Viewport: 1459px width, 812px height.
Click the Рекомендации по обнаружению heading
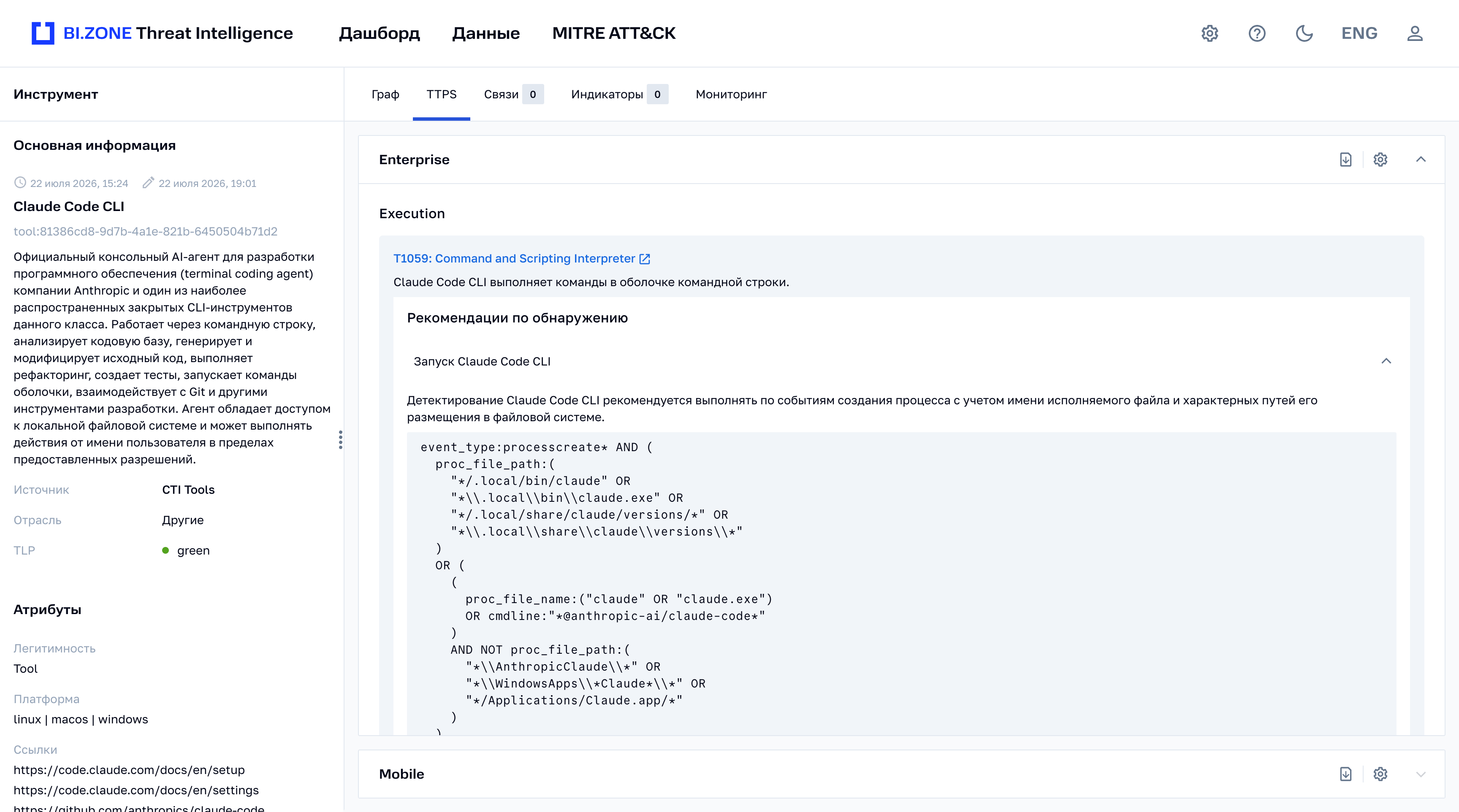[x=517, y=318]
